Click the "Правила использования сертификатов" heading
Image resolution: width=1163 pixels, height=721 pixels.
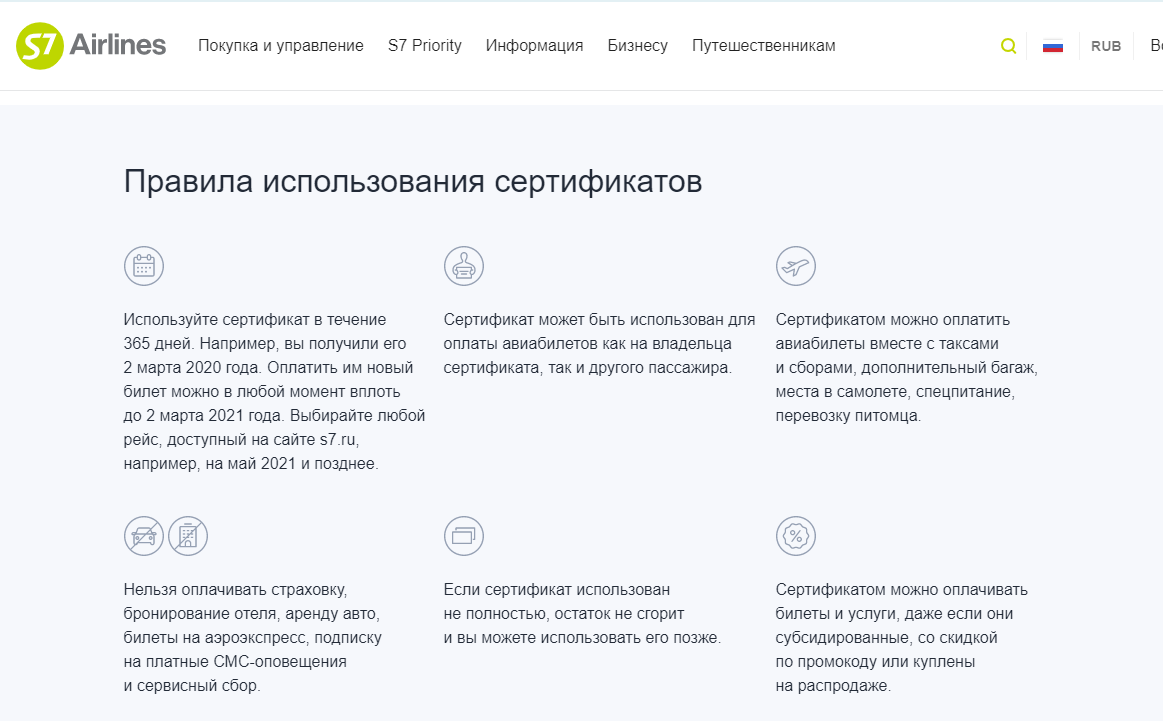(413, 182)
